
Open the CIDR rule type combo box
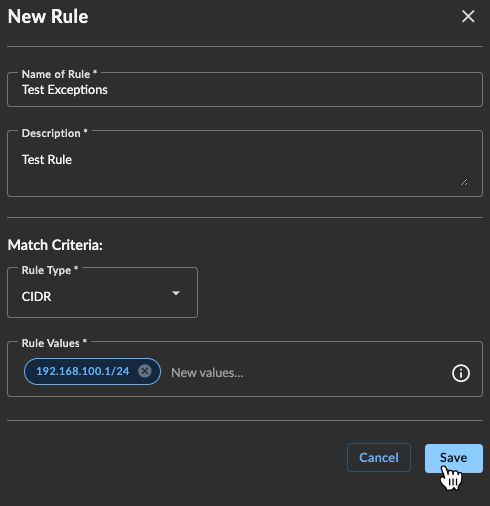click(x=102, y=293)
